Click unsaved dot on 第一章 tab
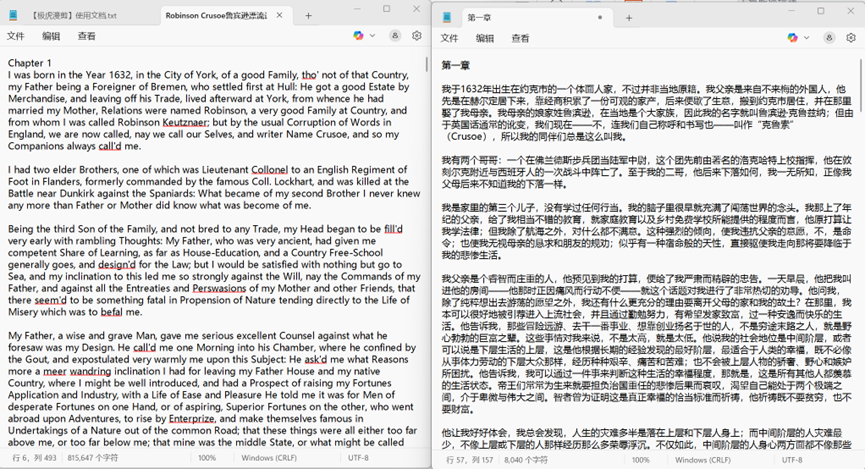The image size is (865, 469). tap(600, 18)
